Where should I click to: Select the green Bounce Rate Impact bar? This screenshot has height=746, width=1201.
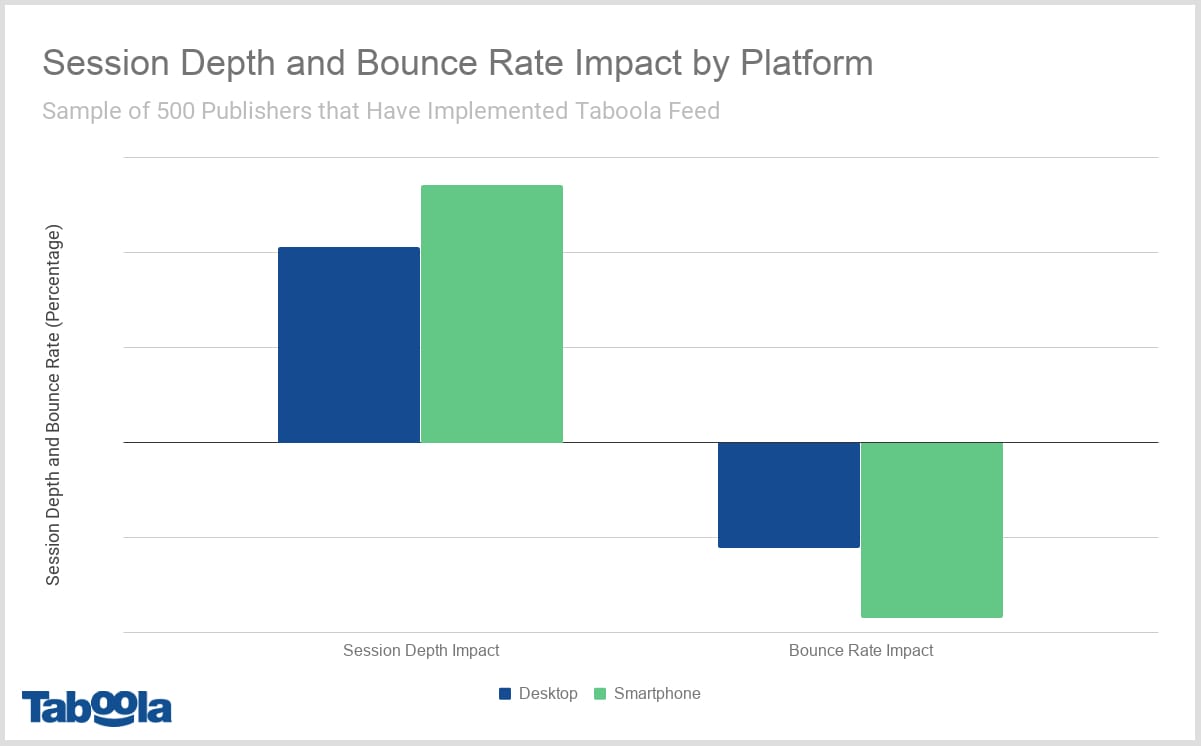click(x=931, y=529)
